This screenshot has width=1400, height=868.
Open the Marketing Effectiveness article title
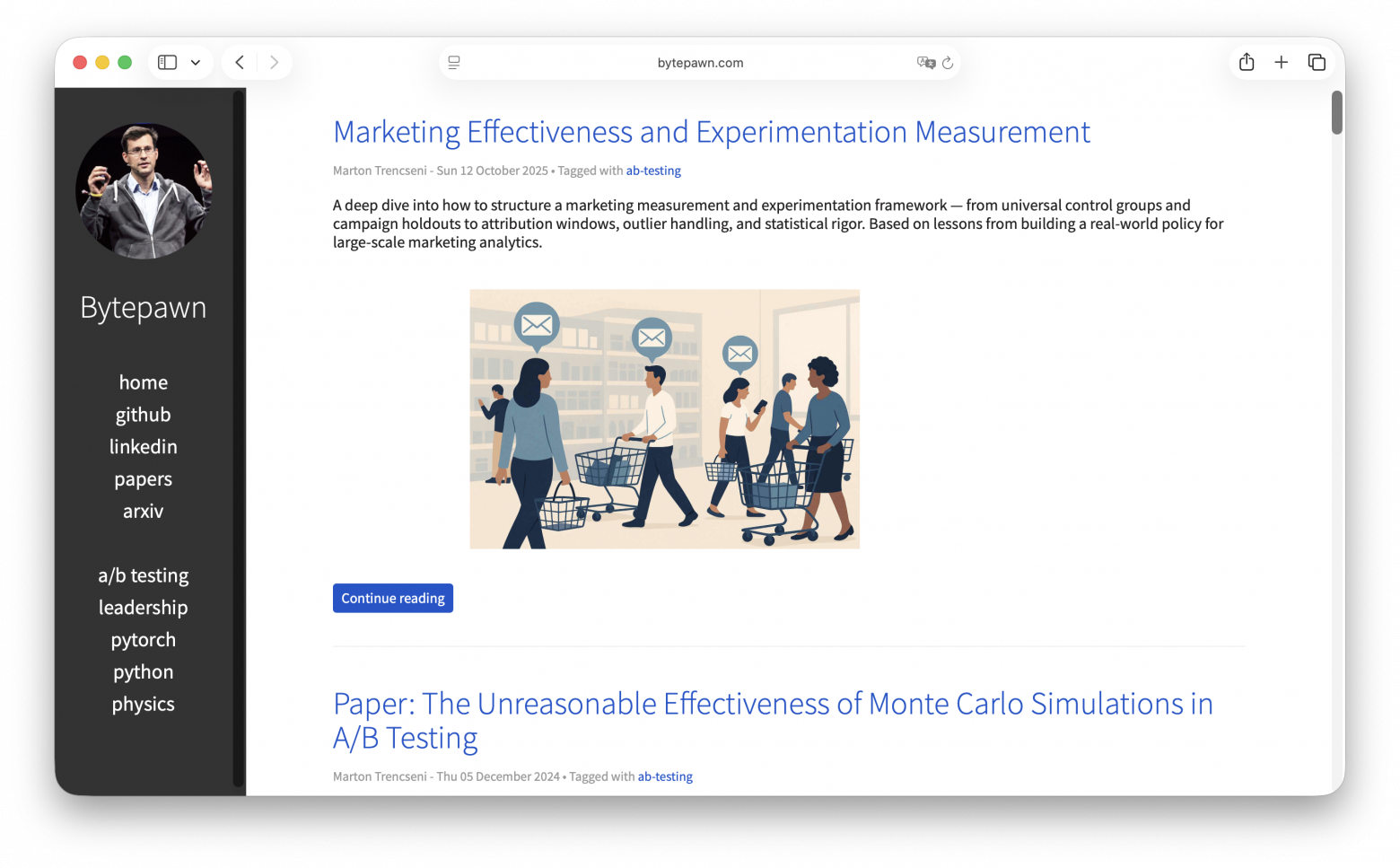[711, 132]
